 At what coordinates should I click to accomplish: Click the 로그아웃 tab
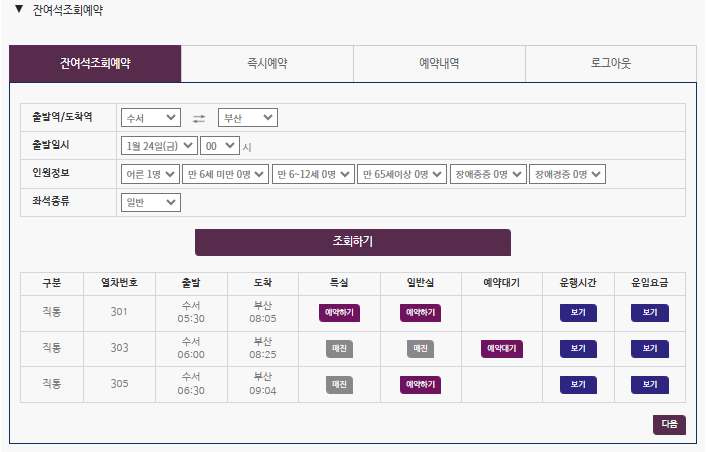tap(611, 63)
